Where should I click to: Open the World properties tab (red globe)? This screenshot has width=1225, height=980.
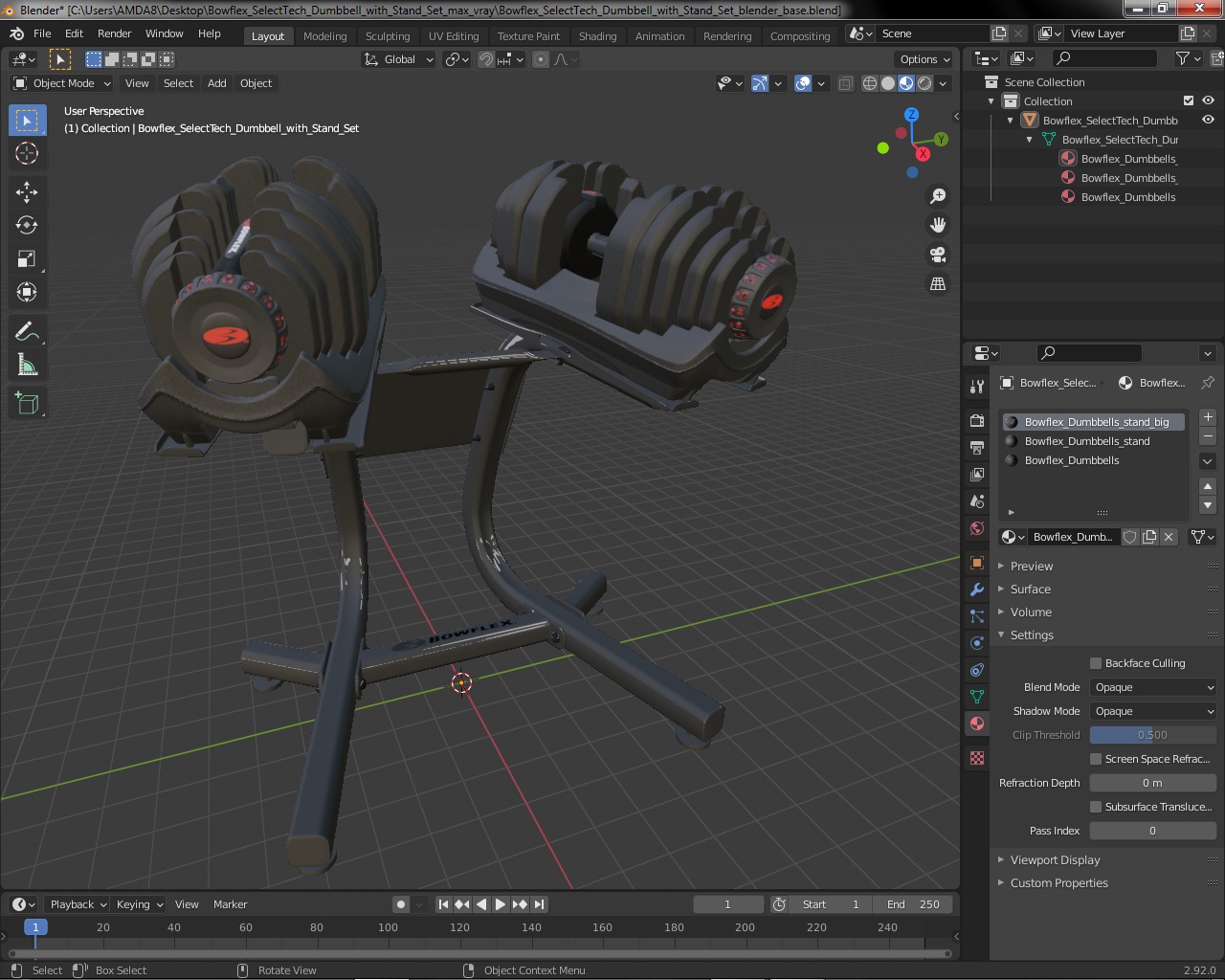977,528
